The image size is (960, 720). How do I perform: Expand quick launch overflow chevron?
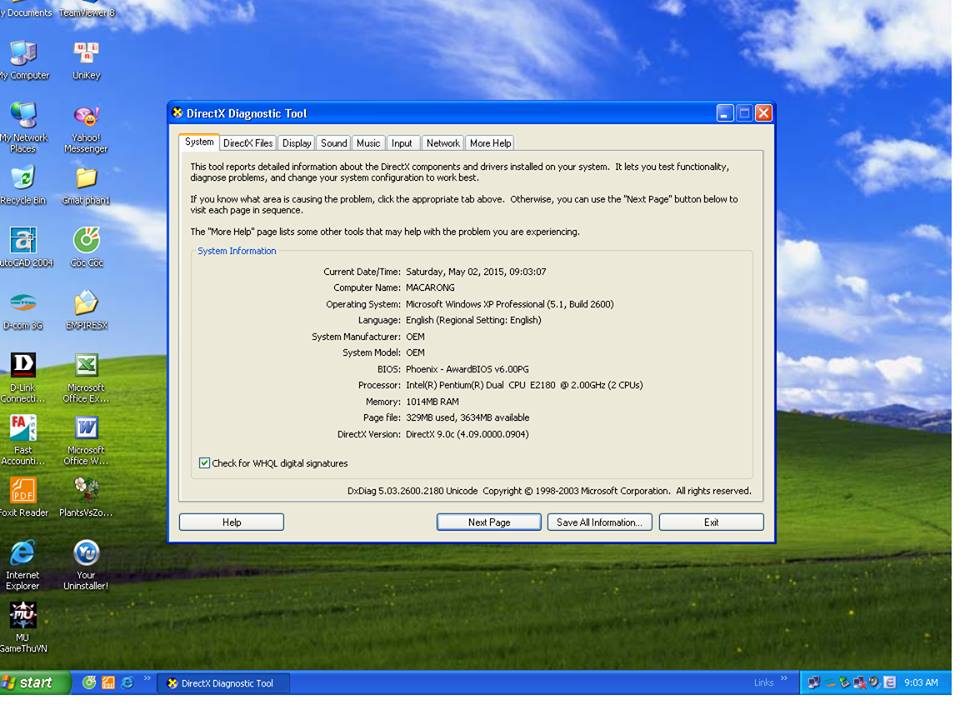[x=147, y=678]
